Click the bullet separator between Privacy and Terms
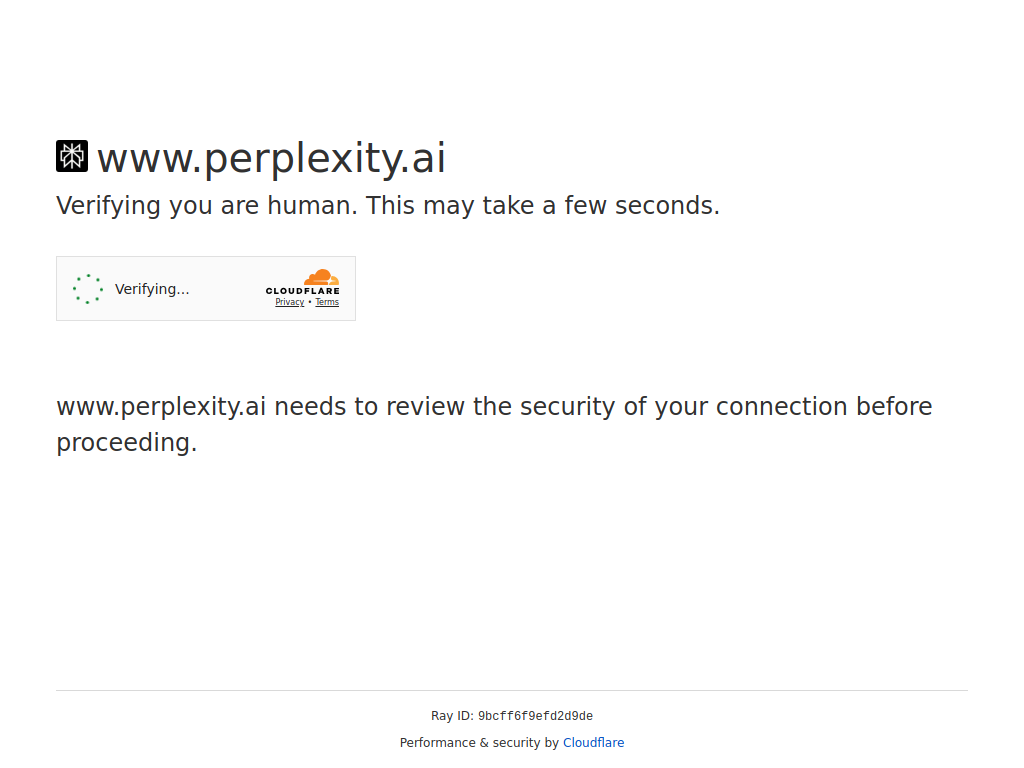1024x768 pixels. pyautogui.click(x=310, y=302)
